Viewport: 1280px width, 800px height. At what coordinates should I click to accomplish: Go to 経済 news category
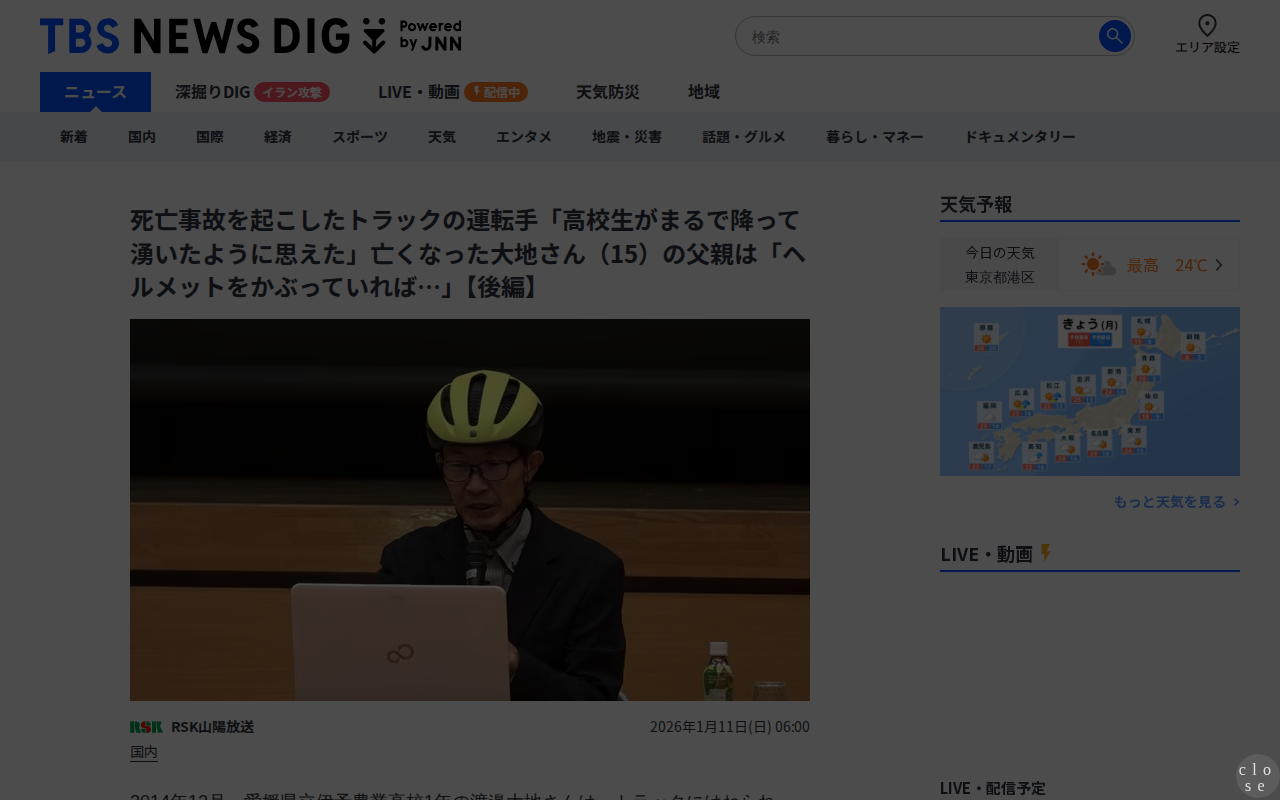[x=278, y=137]
